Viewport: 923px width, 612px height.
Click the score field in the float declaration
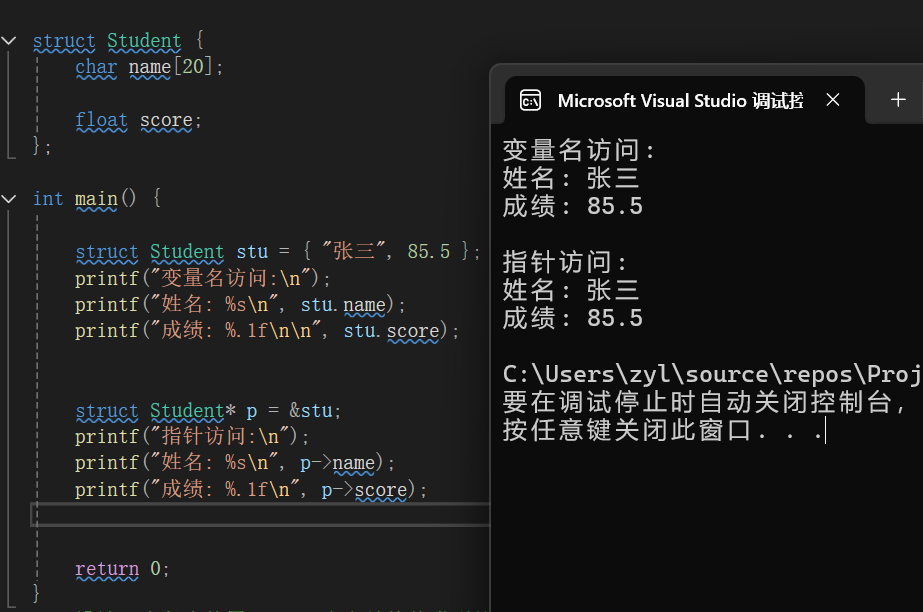click(x=166, y=120)
